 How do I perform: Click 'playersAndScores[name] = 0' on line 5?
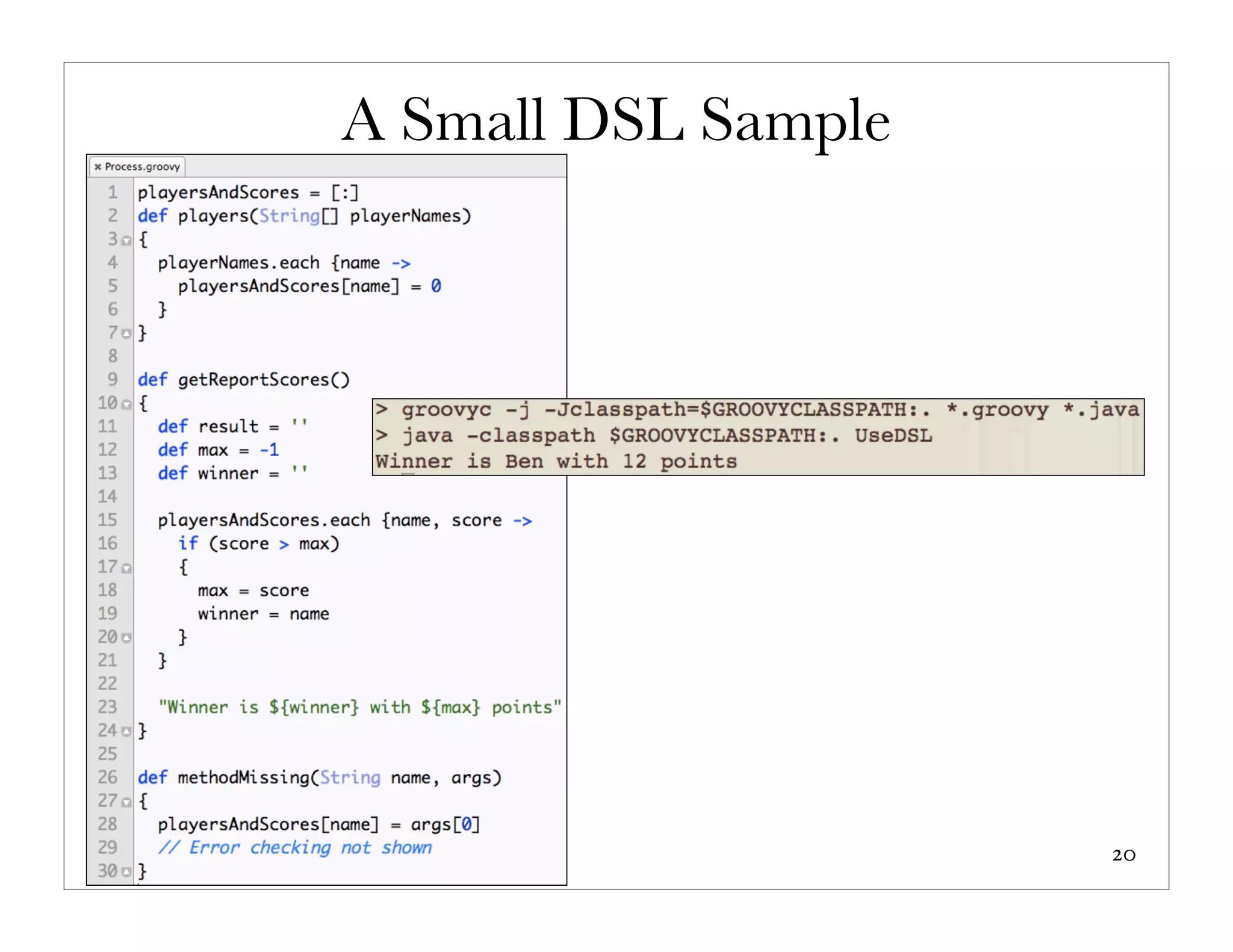tap(309, 286)
